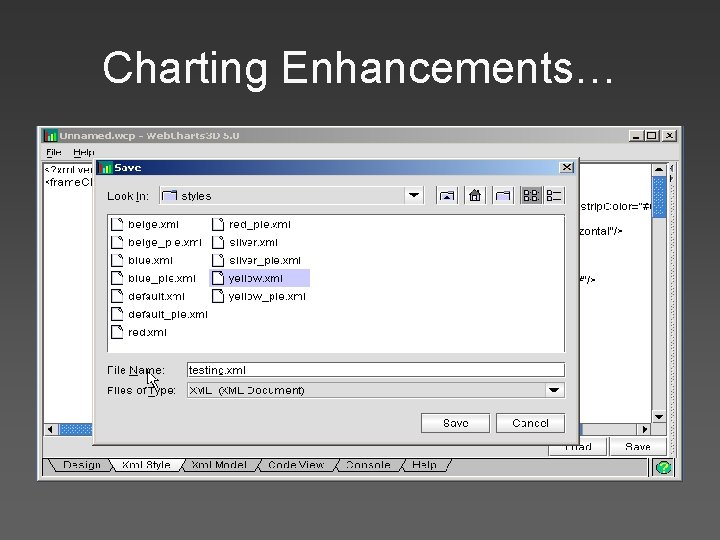This screenshot has height=540, width=720.
Task: Switch to the Xml Style tab
Action: pyautogui.click(x=146, y=465)
